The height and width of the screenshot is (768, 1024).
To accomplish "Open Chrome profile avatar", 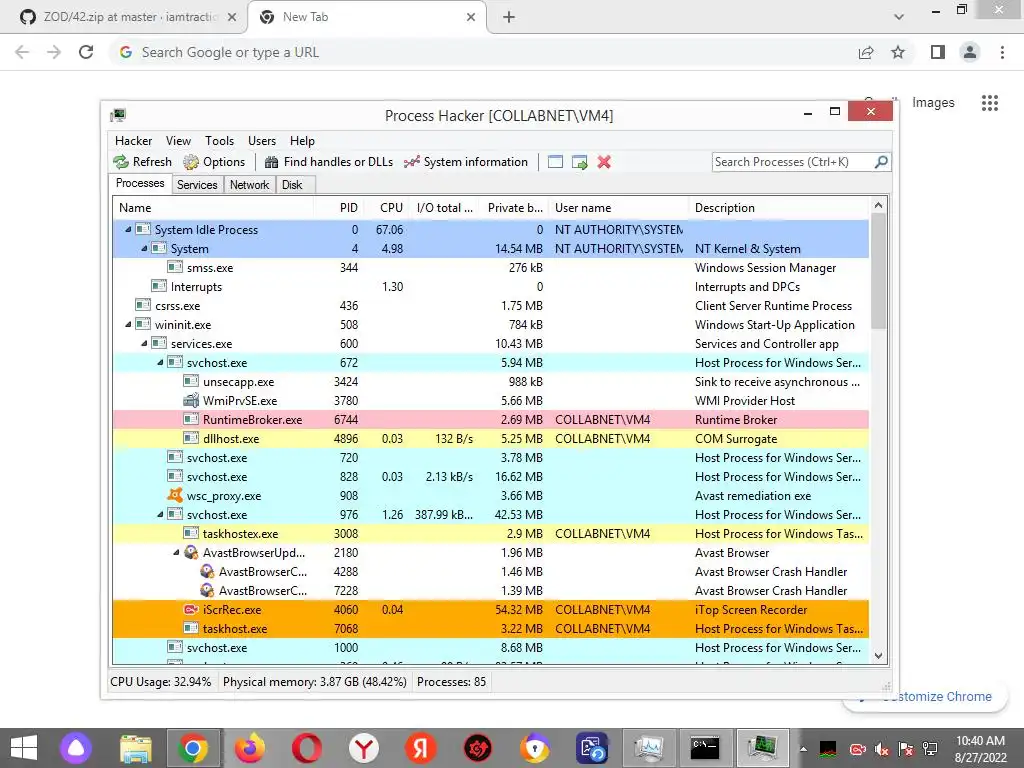I will (970, 52).
